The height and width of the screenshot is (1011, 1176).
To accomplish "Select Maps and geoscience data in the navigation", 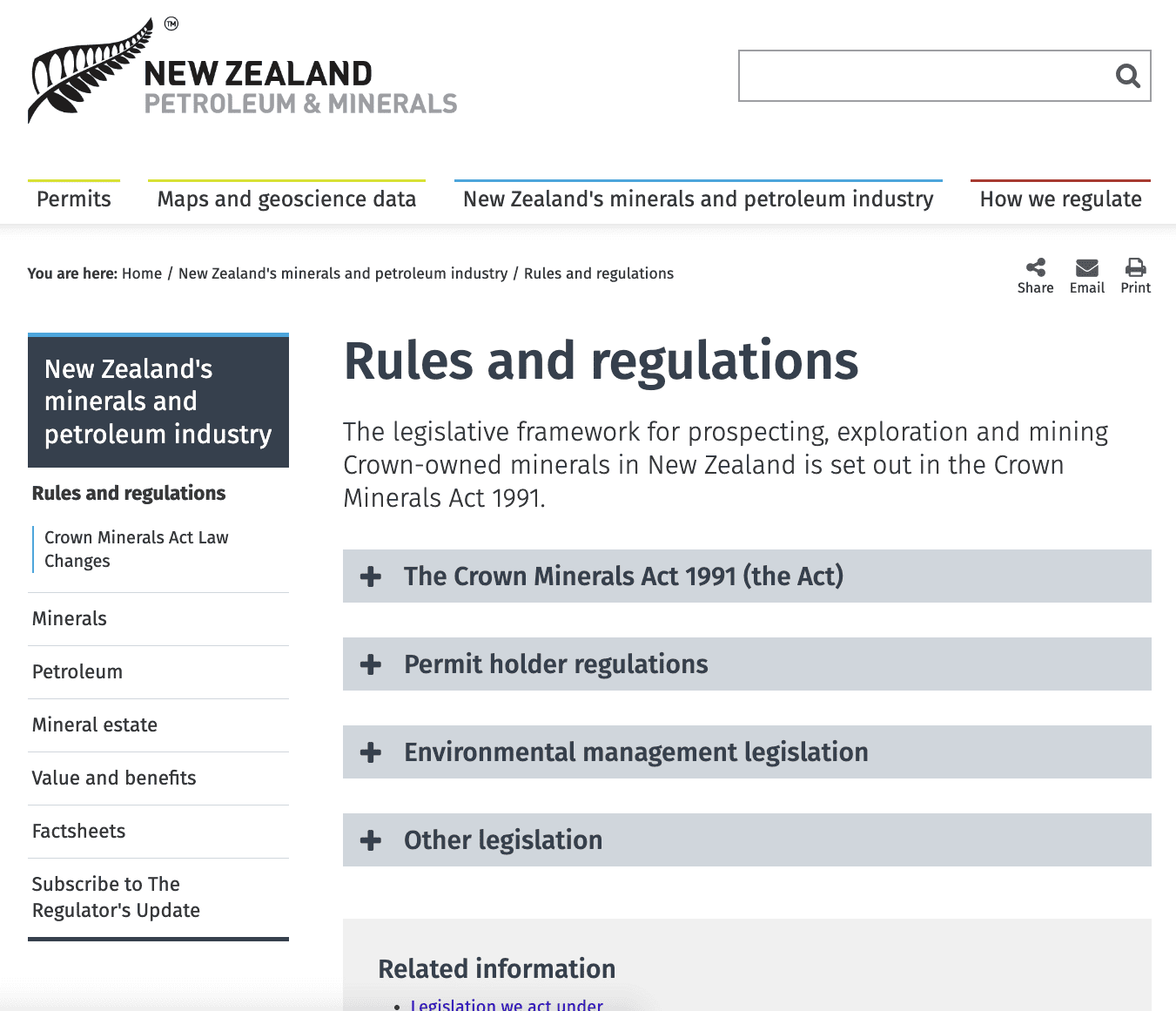I will 286,199.
